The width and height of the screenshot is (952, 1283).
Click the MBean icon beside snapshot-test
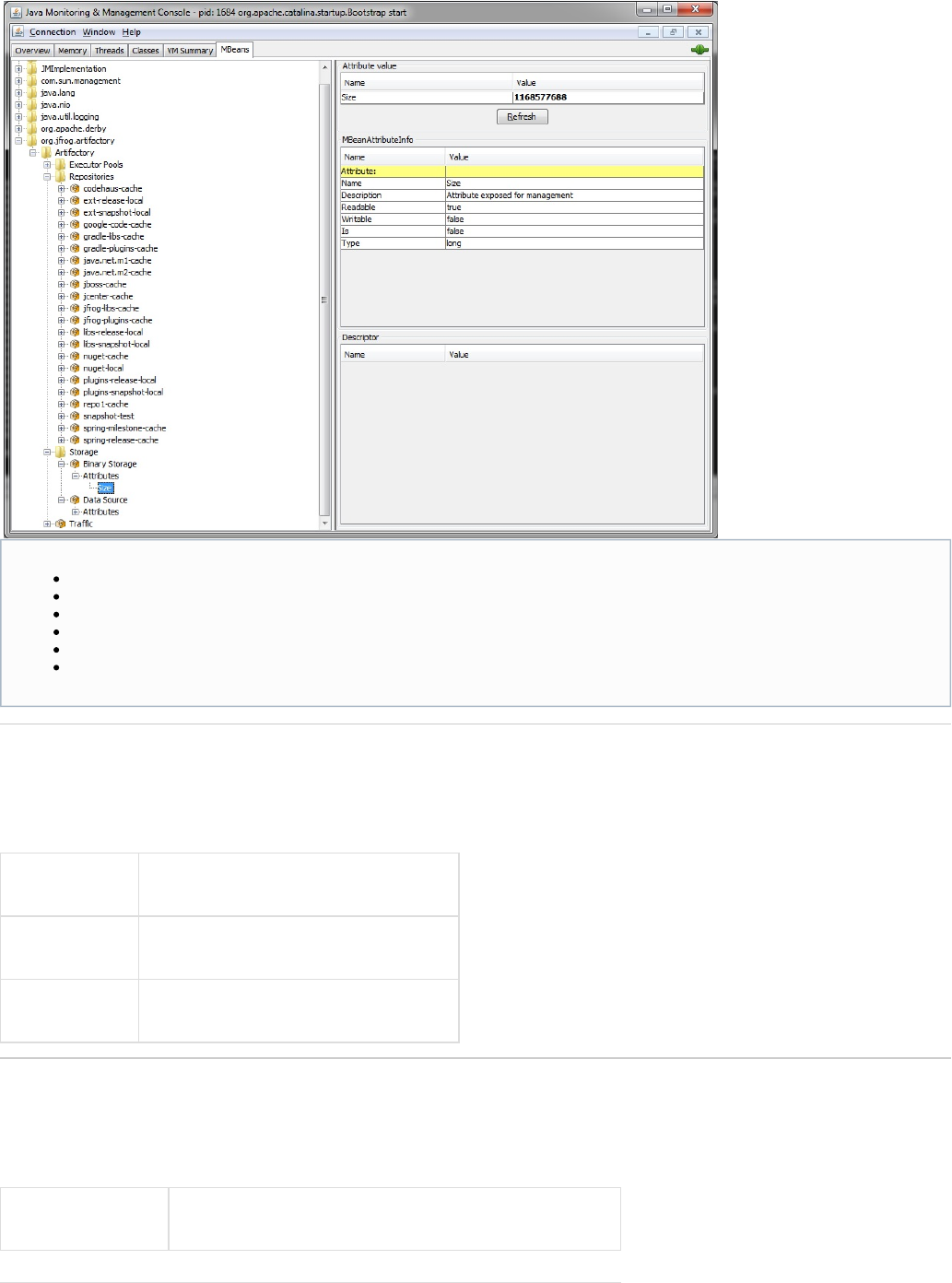75,416
